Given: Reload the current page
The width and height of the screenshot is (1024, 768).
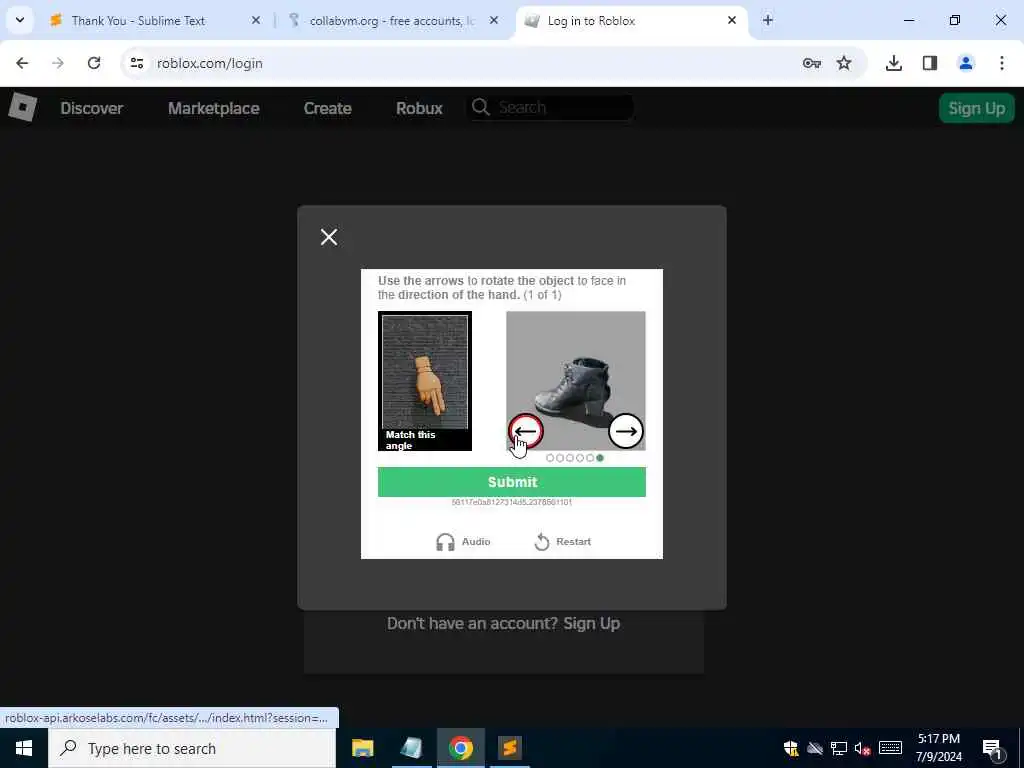Looking at the screenshot, I should coord(94,63).
